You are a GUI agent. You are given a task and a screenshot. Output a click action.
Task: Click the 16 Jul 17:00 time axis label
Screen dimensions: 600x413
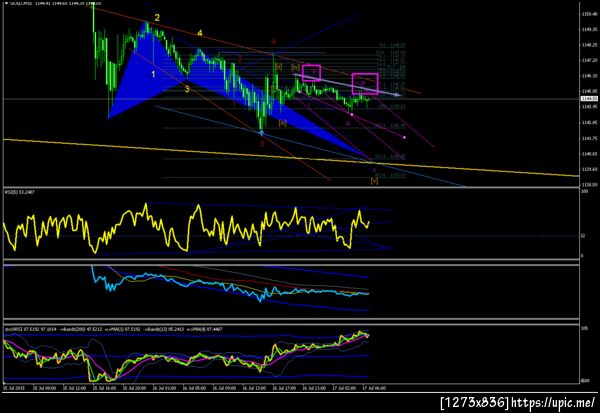point(284,388)
